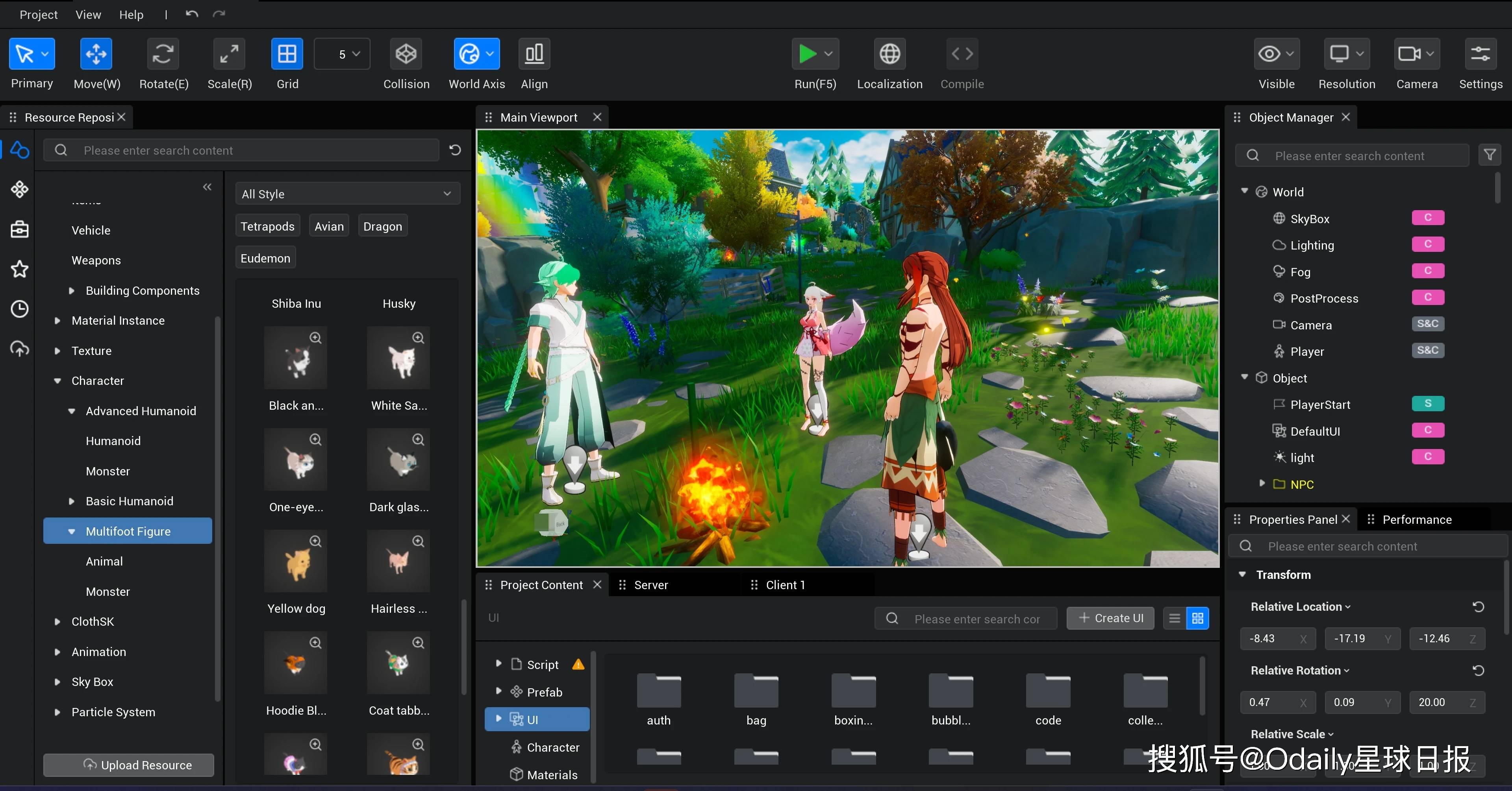Reset Relative Location values
The height and width of the screenshot is (791, 1512).
(x=1478, y=607)
